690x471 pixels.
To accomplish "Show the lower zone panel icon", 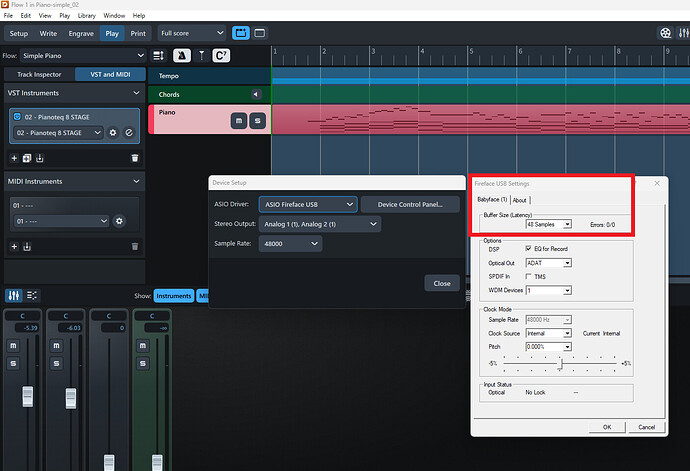I will point(241,33).
